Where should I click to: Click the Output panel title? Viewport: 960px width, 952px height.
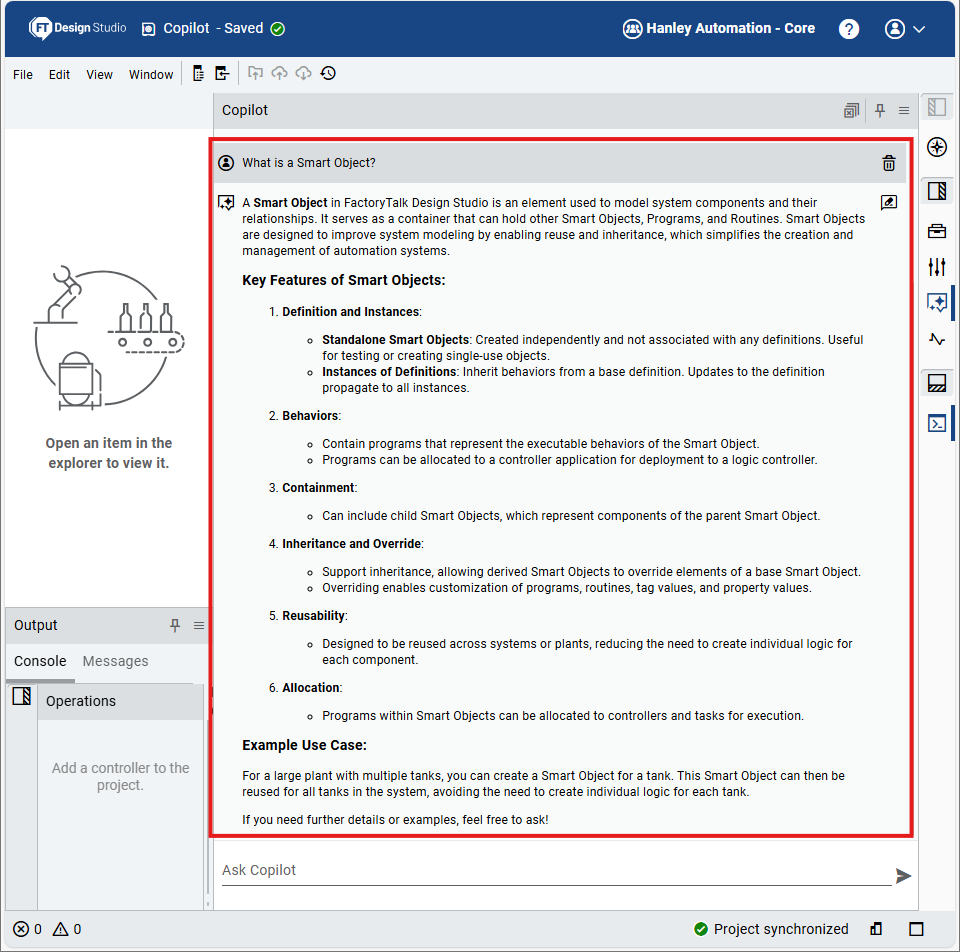[36, 625]
